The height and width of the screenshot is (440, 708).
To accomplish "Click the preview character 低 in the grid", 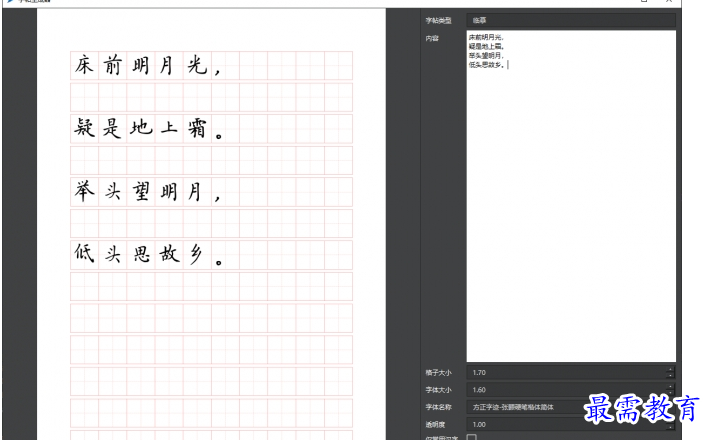I will click(84, 254).
